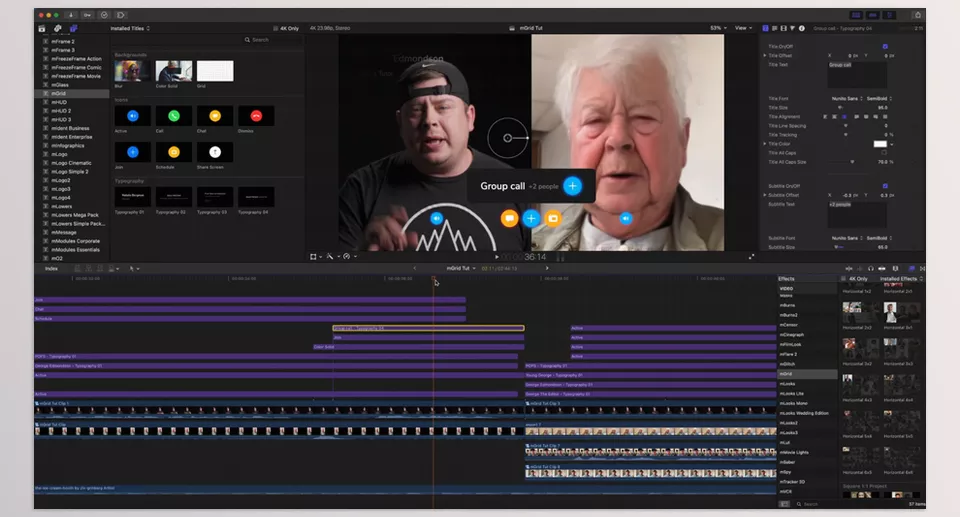Click Retime speedometer icon below viewer
The width and height of the screenshot is (960, 517).
click(x=347, y=257)
